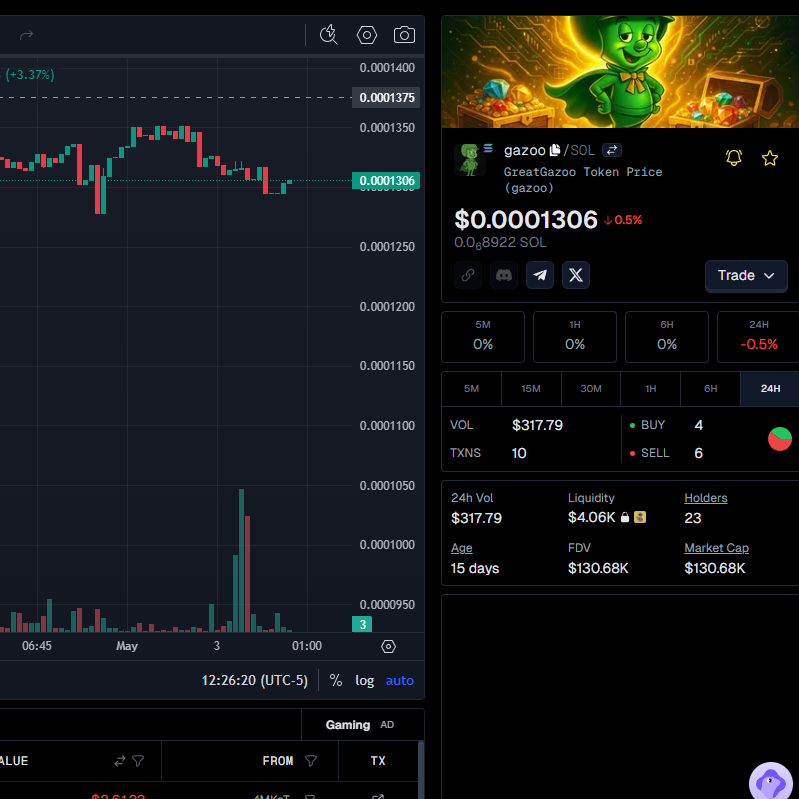Select the 30M stats tab
Screen dimensions: 799x799
point(591,389)
